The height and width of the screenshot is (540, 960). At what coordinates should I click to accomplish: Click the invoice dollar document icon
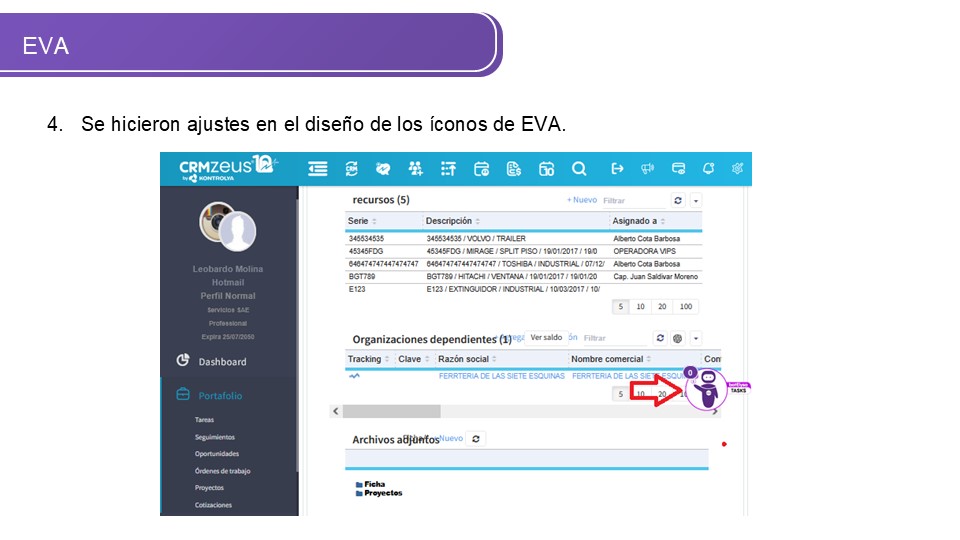click(x=514, y=168)
